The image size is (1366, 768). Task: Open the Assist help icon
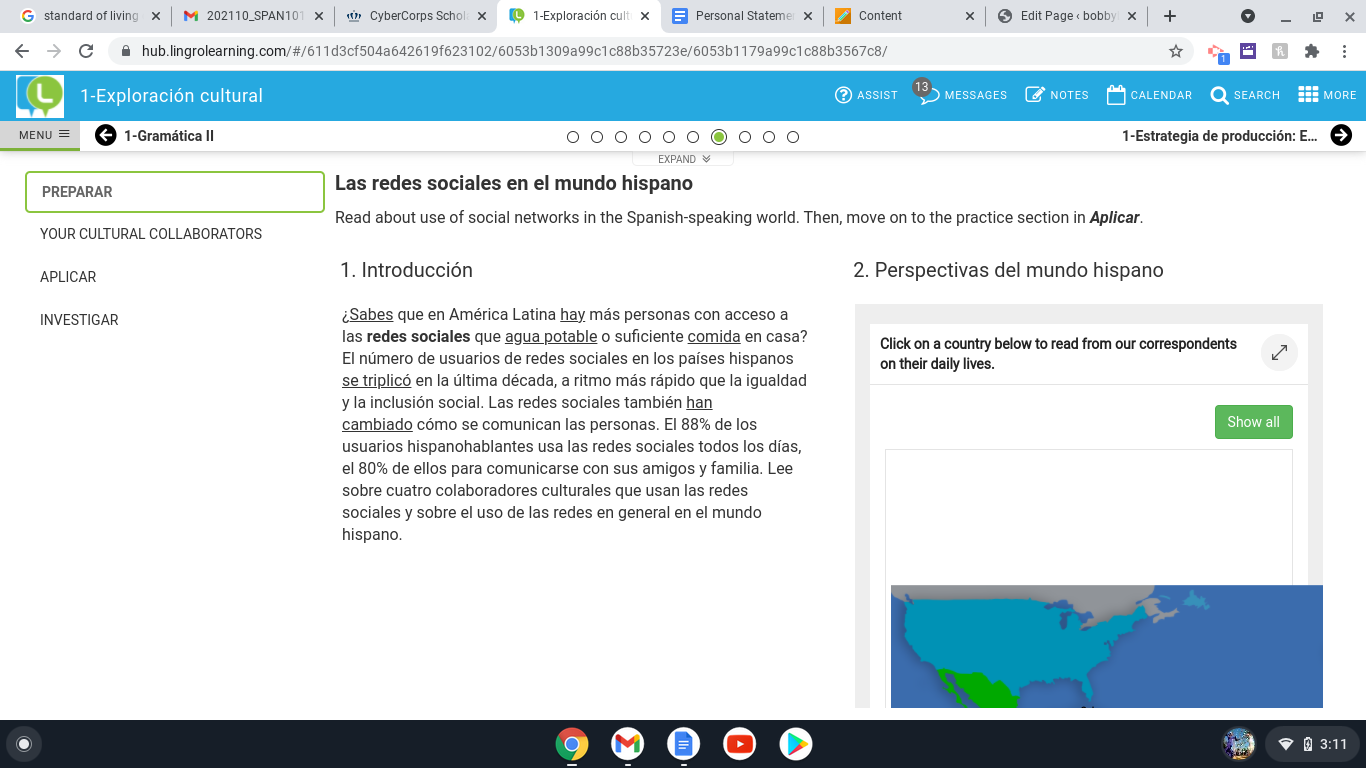pyautogui.click(x=843, y=95)
